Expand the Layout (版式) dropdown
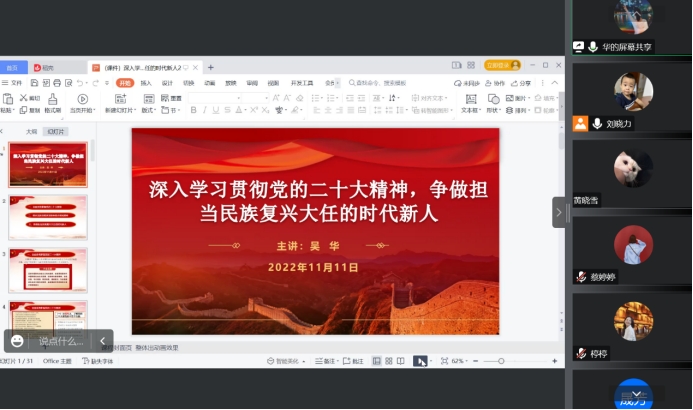693x410 pixels. coord(149,110)
